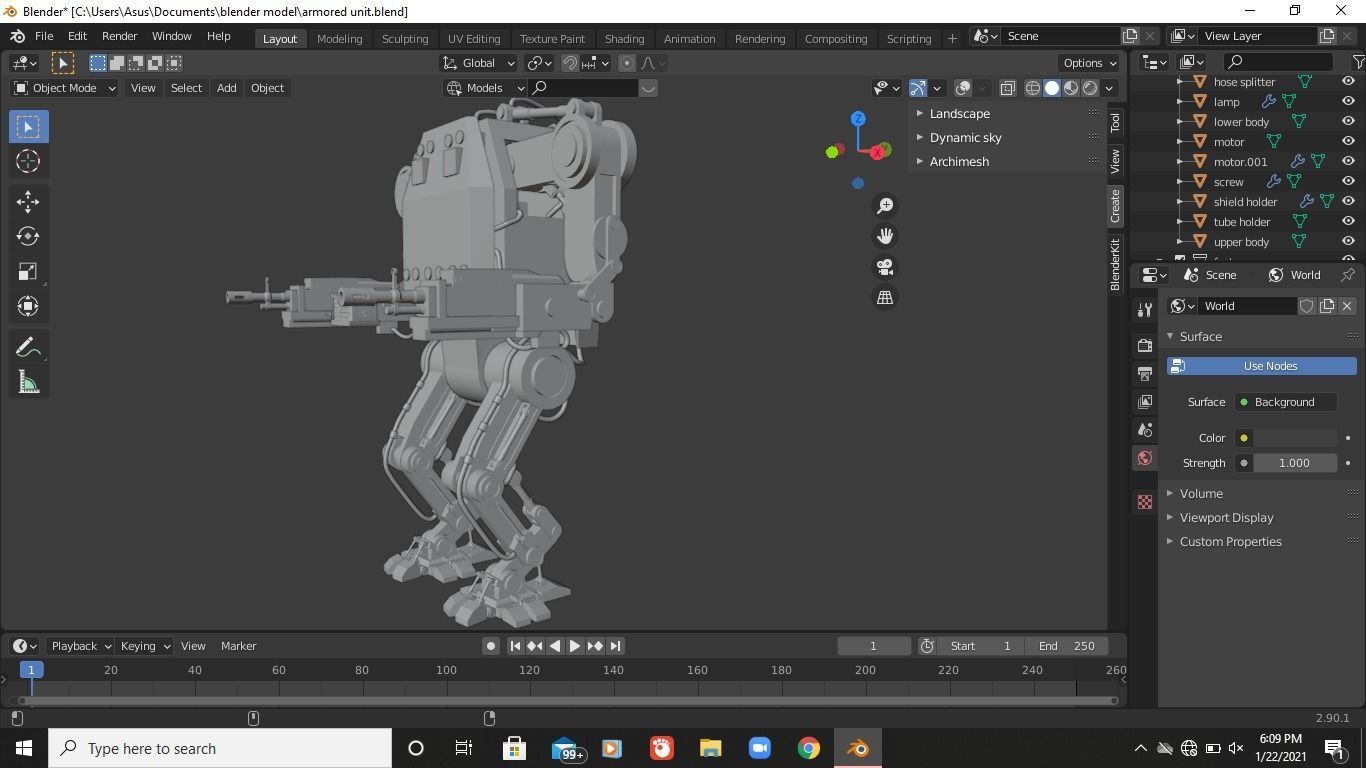Switch to rendered viewport shading
The image size is (1366, 768).
tap(1090, 88)
